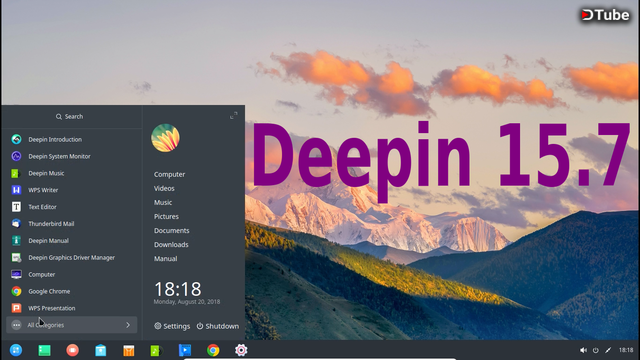This screenshot has width=640, height=360.
Task: Launch the music note icon on dock
Action: click(156, 350)
